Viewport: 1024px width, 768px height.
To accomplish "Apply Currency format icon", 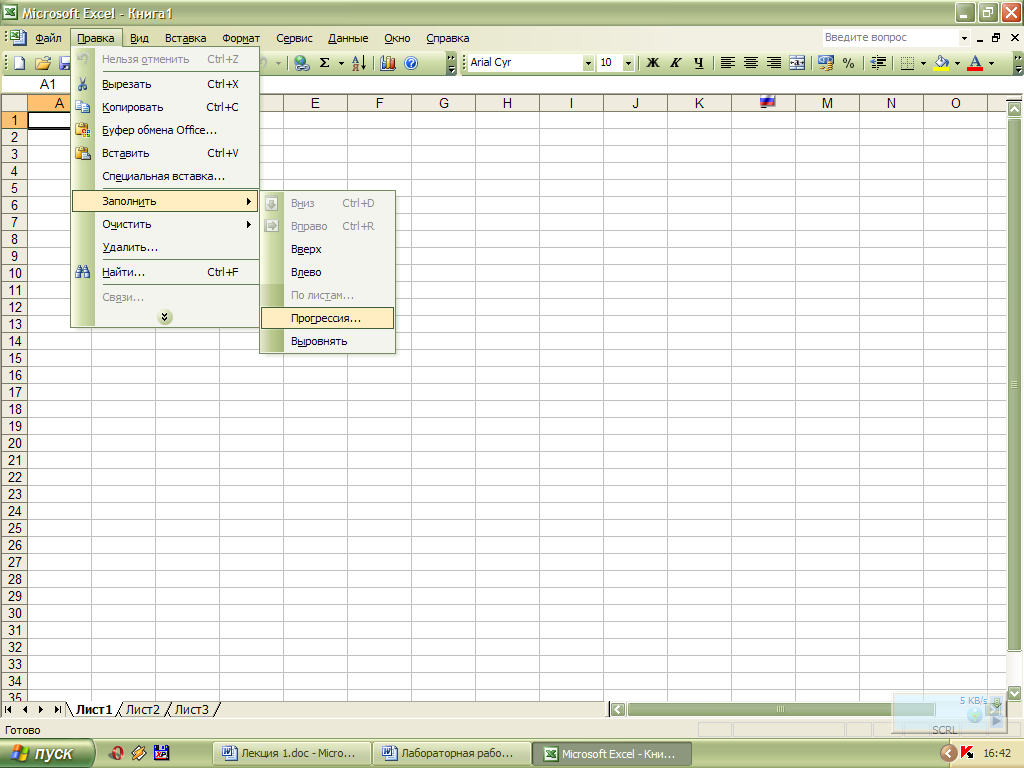I will 825,63.
